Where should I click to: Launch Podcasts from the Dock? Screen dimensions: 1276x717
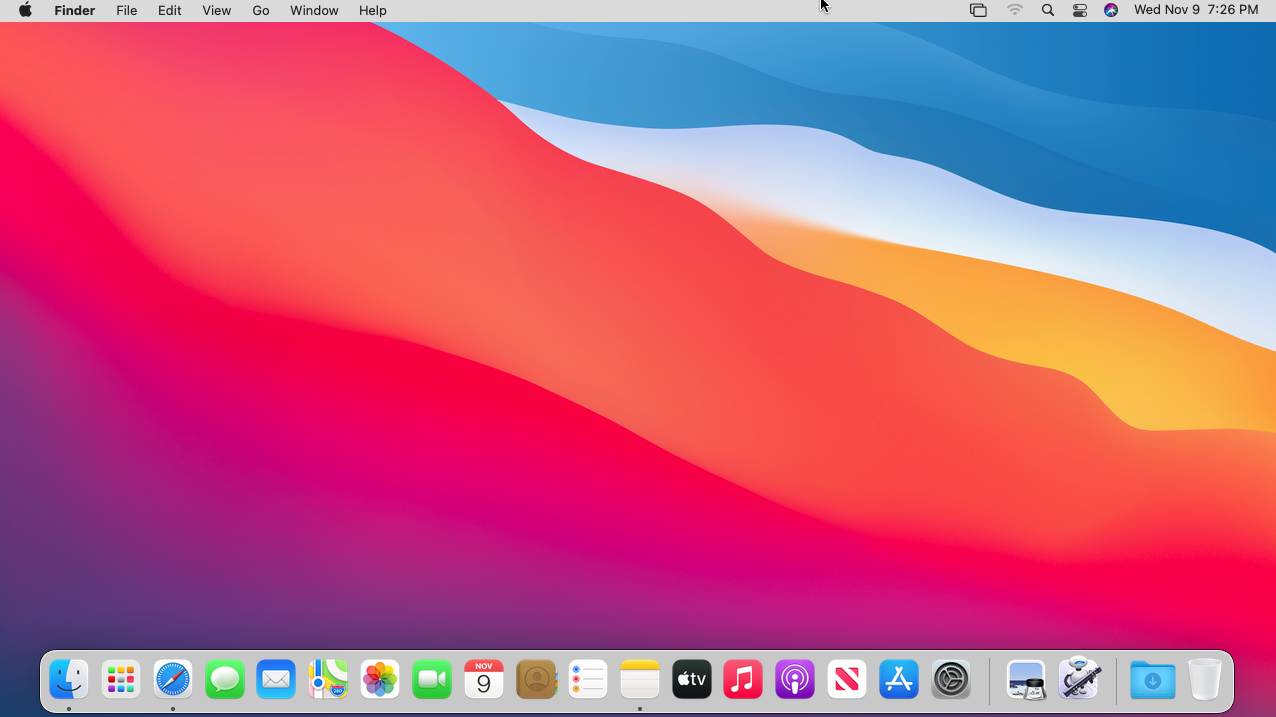click(x=795, y=680)
